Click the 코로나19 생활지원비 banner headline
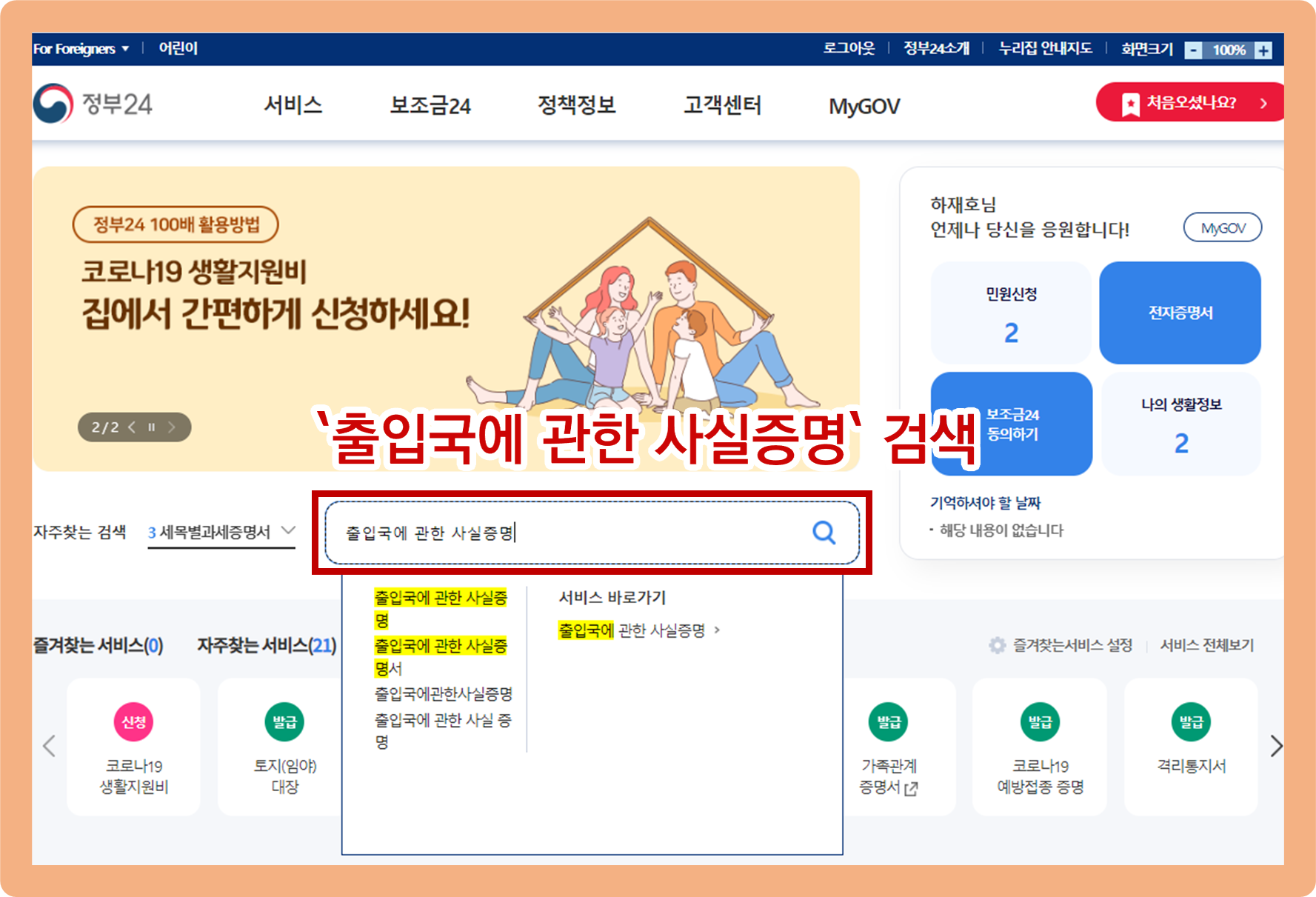This screenshot has height=897, width=1316. click(x=194, y=272)
